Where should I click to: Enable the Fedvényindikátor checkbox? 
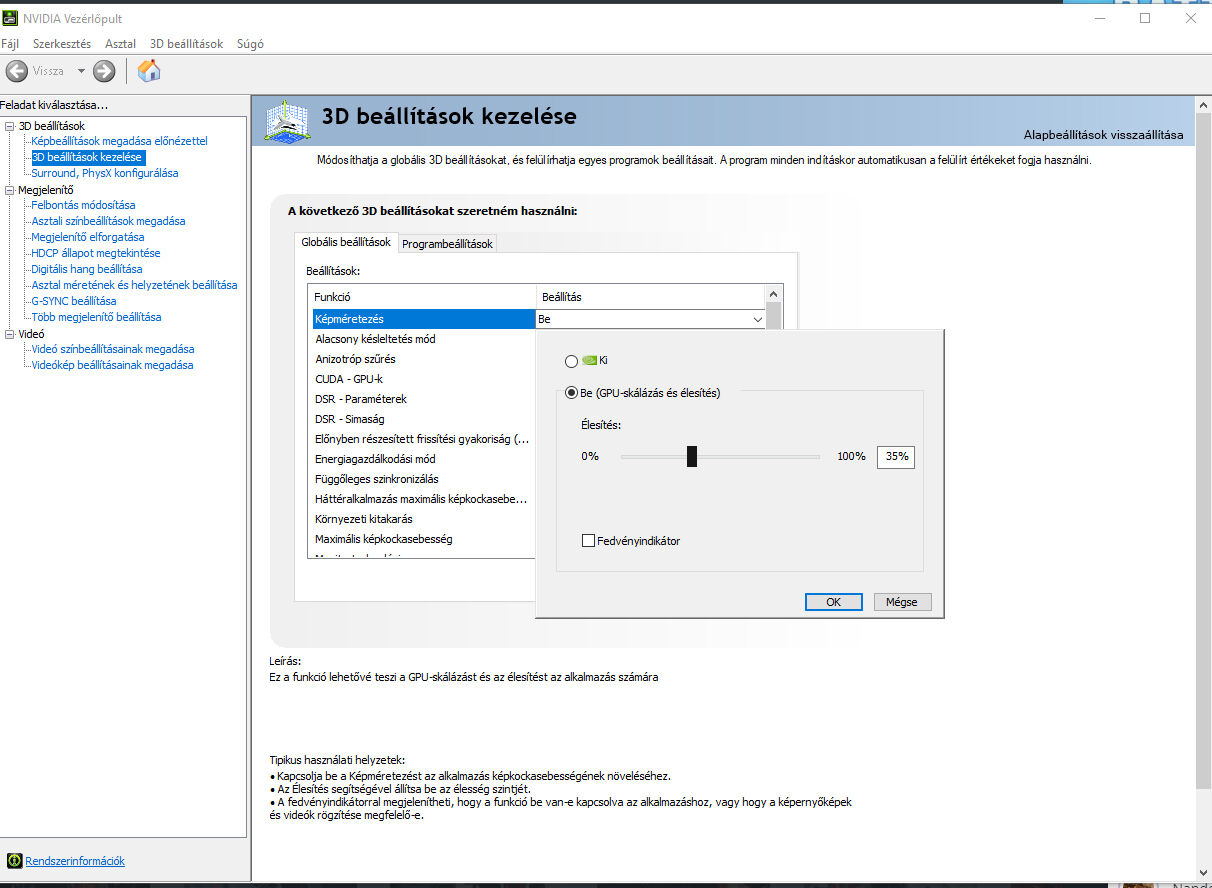pos(589,541)
